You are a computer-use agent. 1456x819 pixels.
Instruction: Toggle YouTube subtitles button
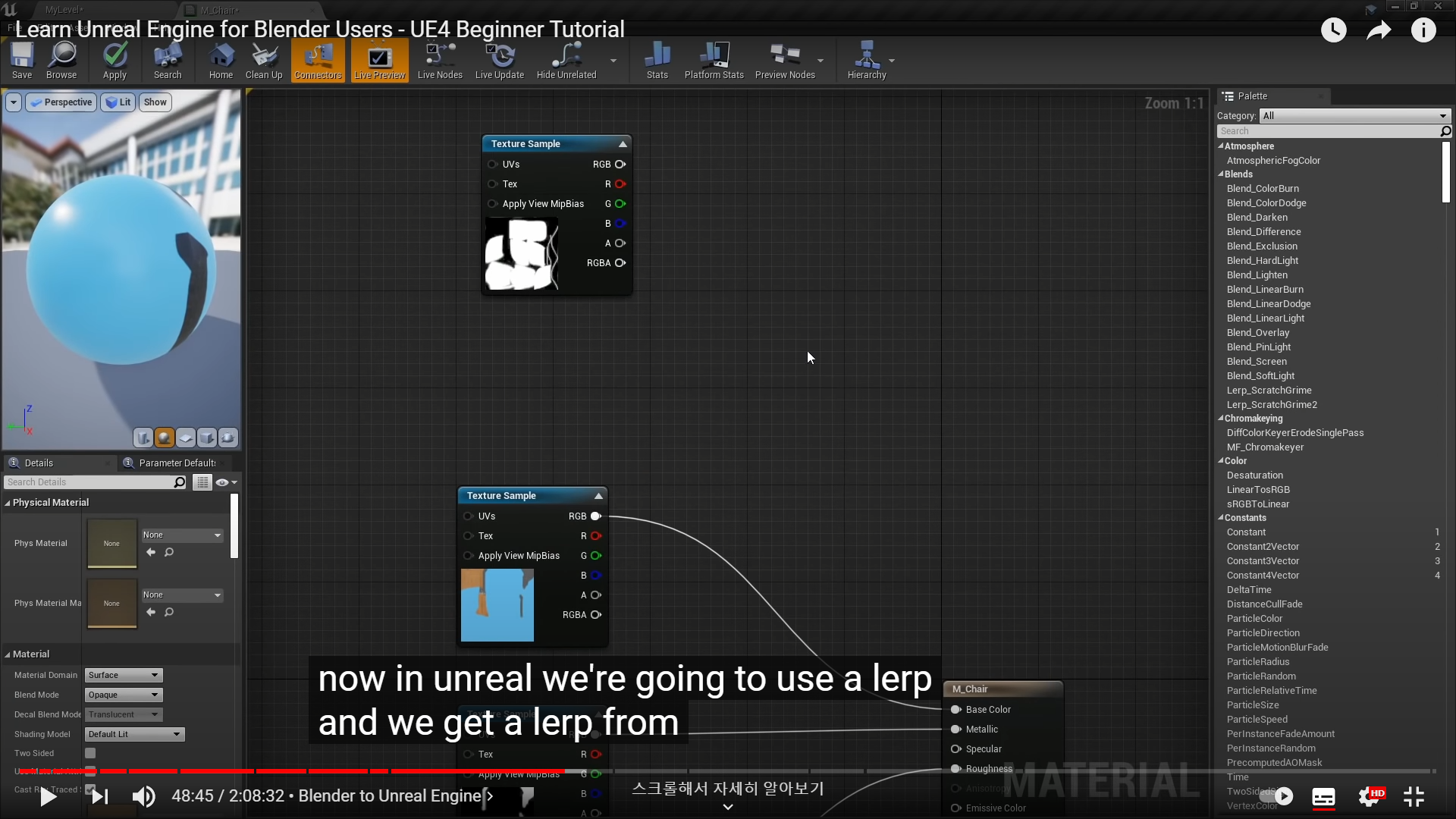(x=1323, y=797)
